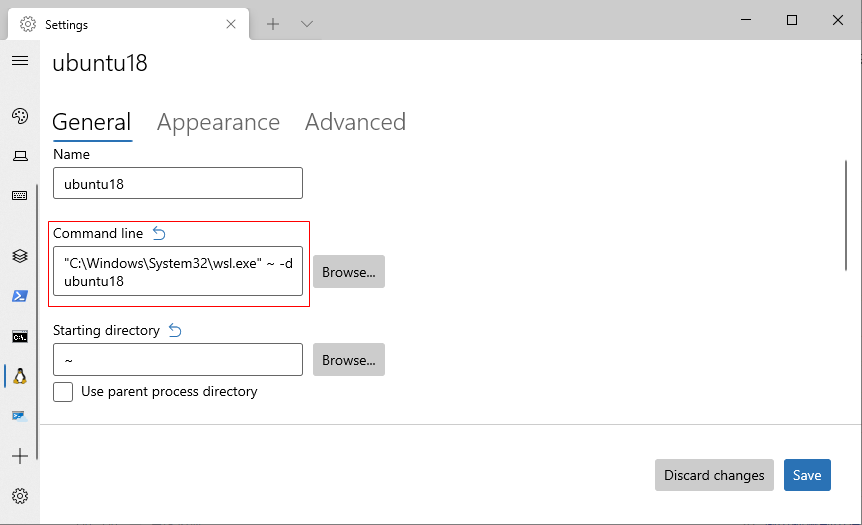
Task: Select the Command Prompt profile icon
Action: click(20, 336)
